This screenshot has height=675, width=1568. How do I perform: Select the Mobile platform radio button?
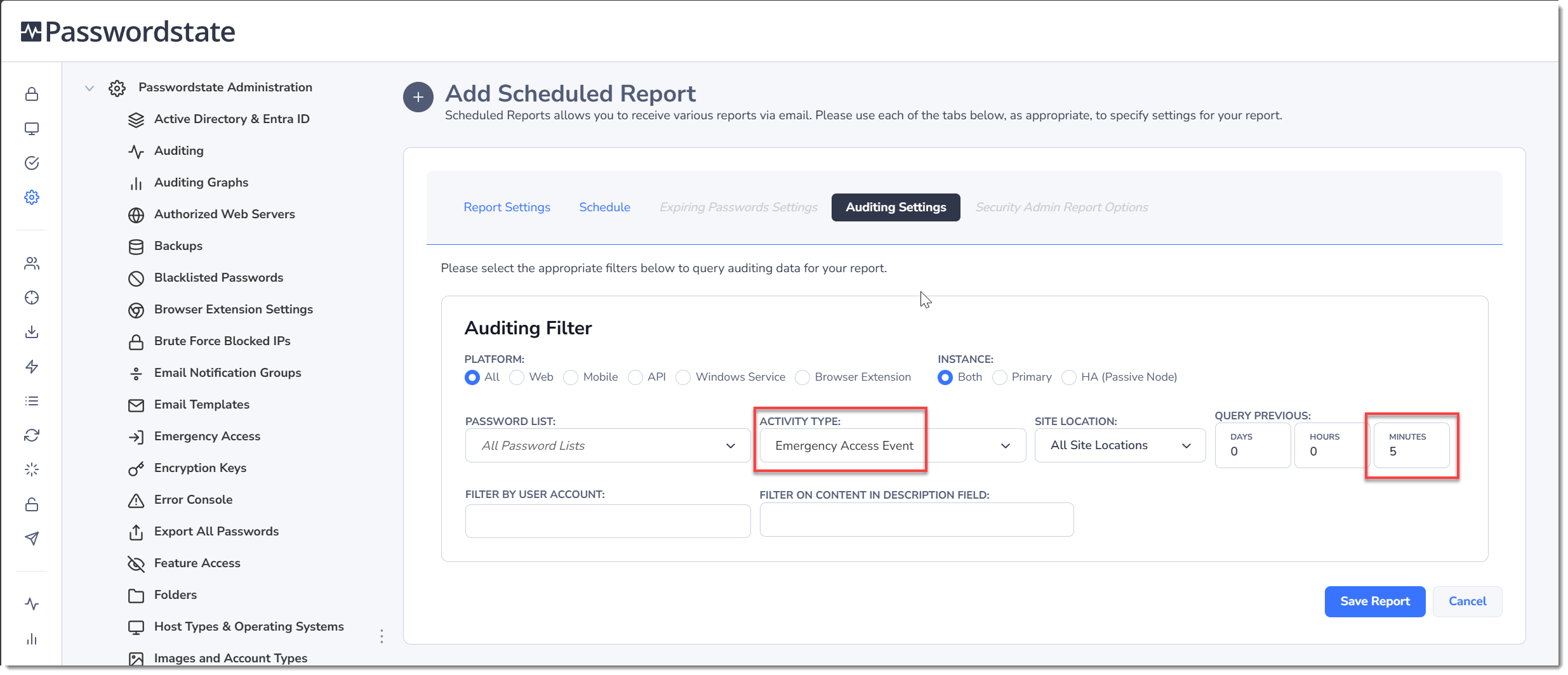571,377
